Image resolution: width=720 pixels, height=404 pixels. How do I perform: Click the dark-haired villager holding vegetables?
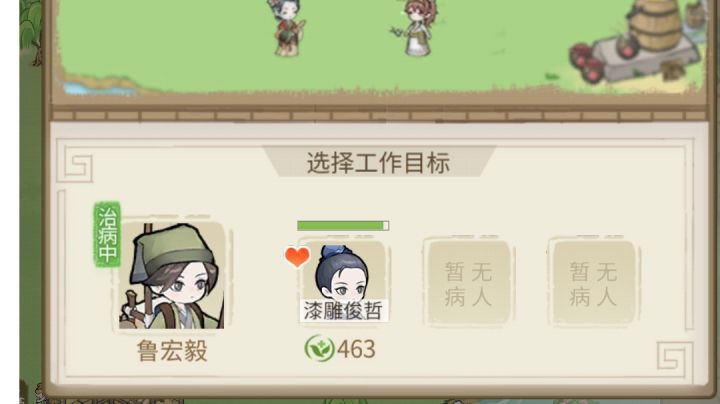coord(288,27)
